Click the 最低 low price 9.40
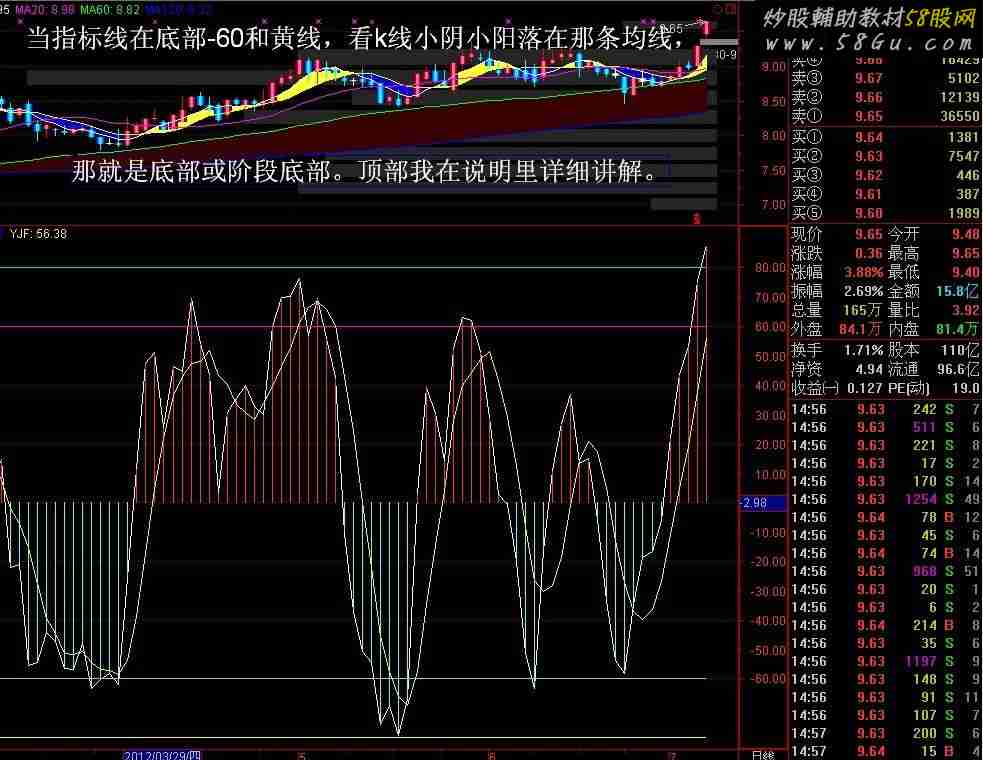The width and height of the screenshot is (983, 760). coord(965,272)
